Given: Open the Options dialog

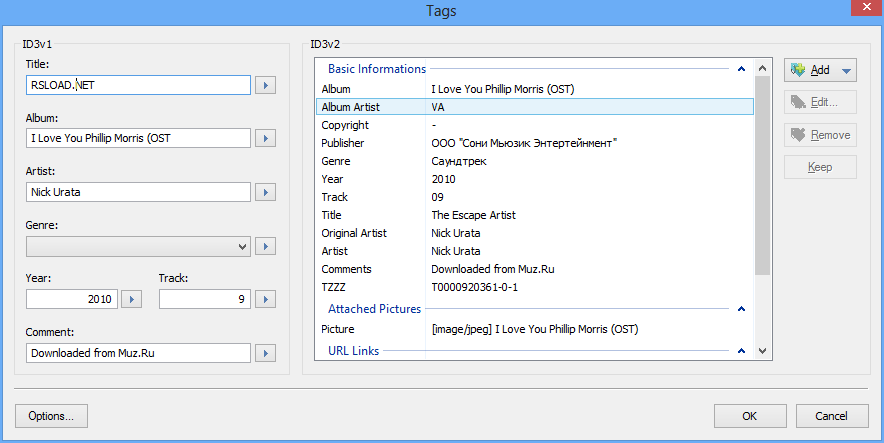Looking at the screenshot, I should (52, 416).
